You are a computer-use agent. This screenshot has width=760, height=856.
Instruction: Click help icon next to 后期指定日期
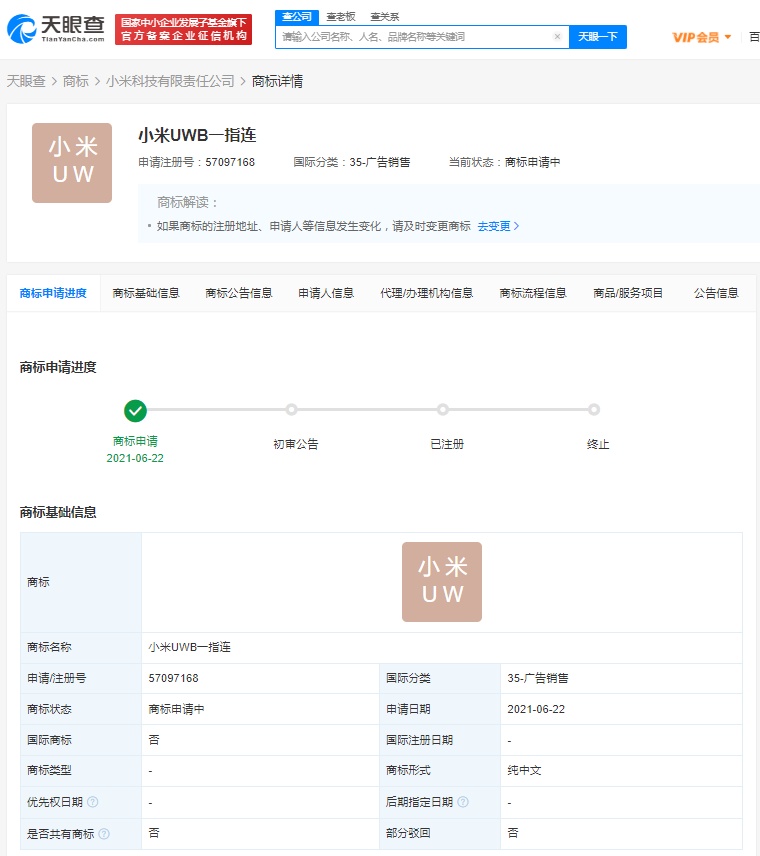click(463, 802)
